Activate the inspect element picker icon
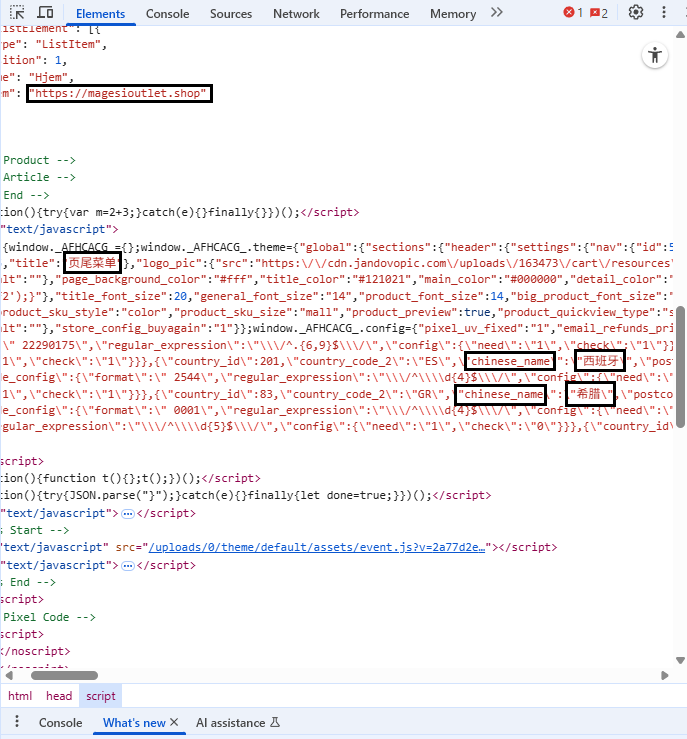 [x=17, y=12]
